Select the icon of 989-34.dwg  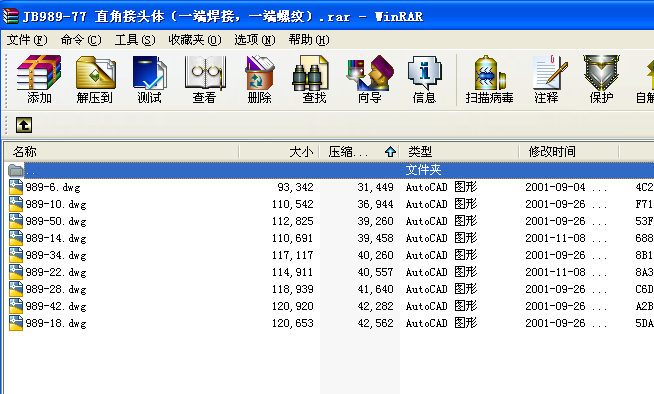[x=16, y=255]
